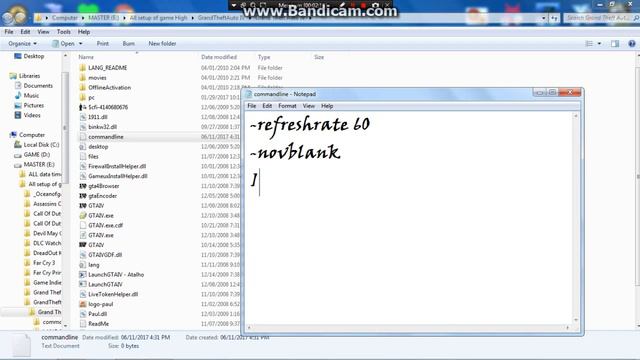This screenshot has width=640, height=360.
Task: Open DLC Watch folder in tree
Action: tap(47, 243)
